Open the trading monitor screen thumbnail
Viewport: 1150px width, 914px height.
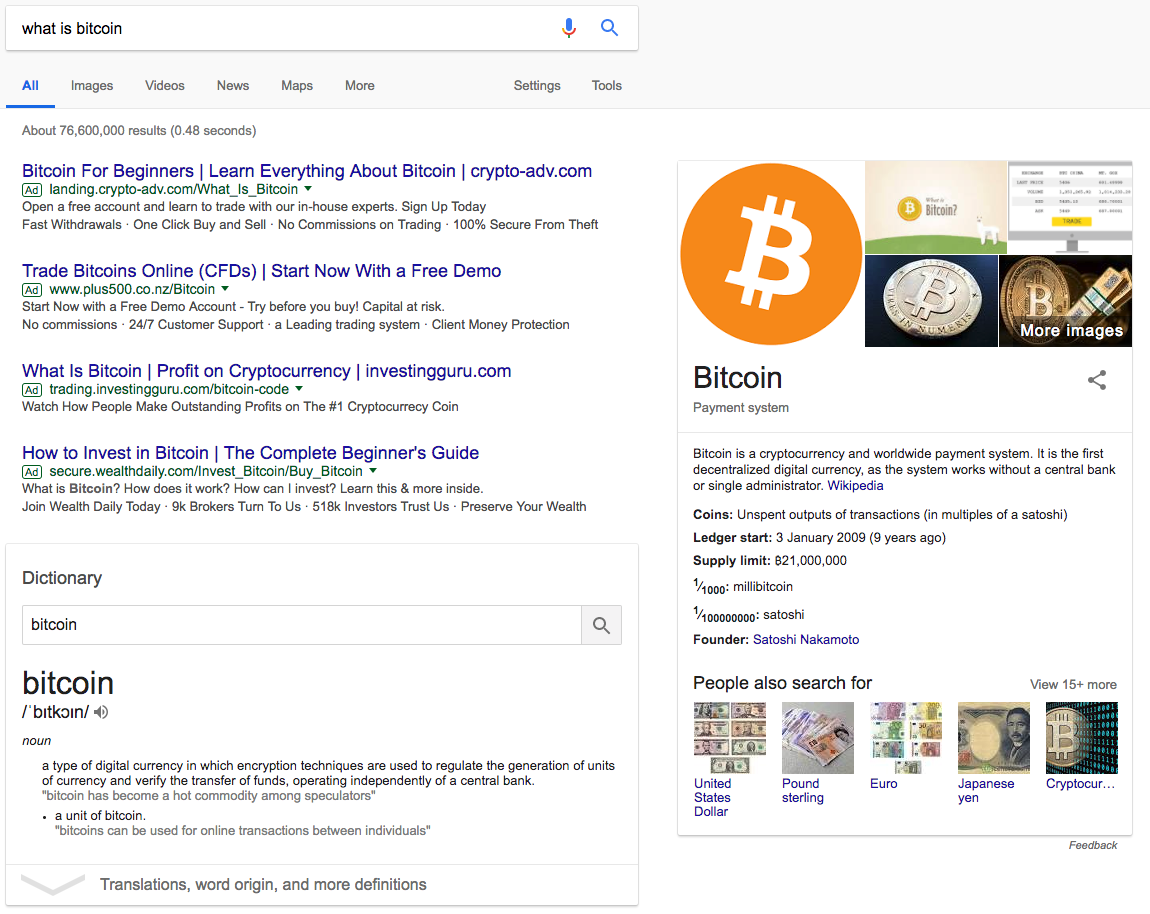point(1070,207)
